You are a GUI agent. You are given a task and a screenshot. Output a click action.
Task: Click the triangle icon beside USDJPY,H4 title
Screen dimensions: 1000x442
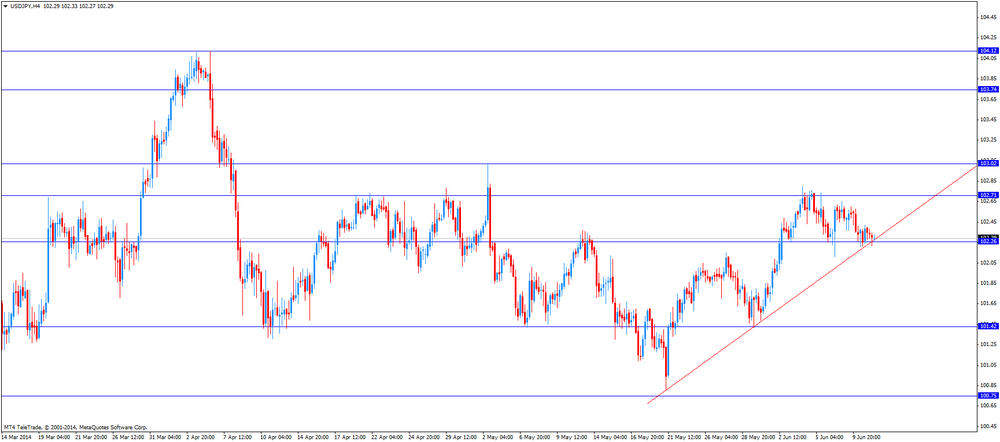pos(6,5)
